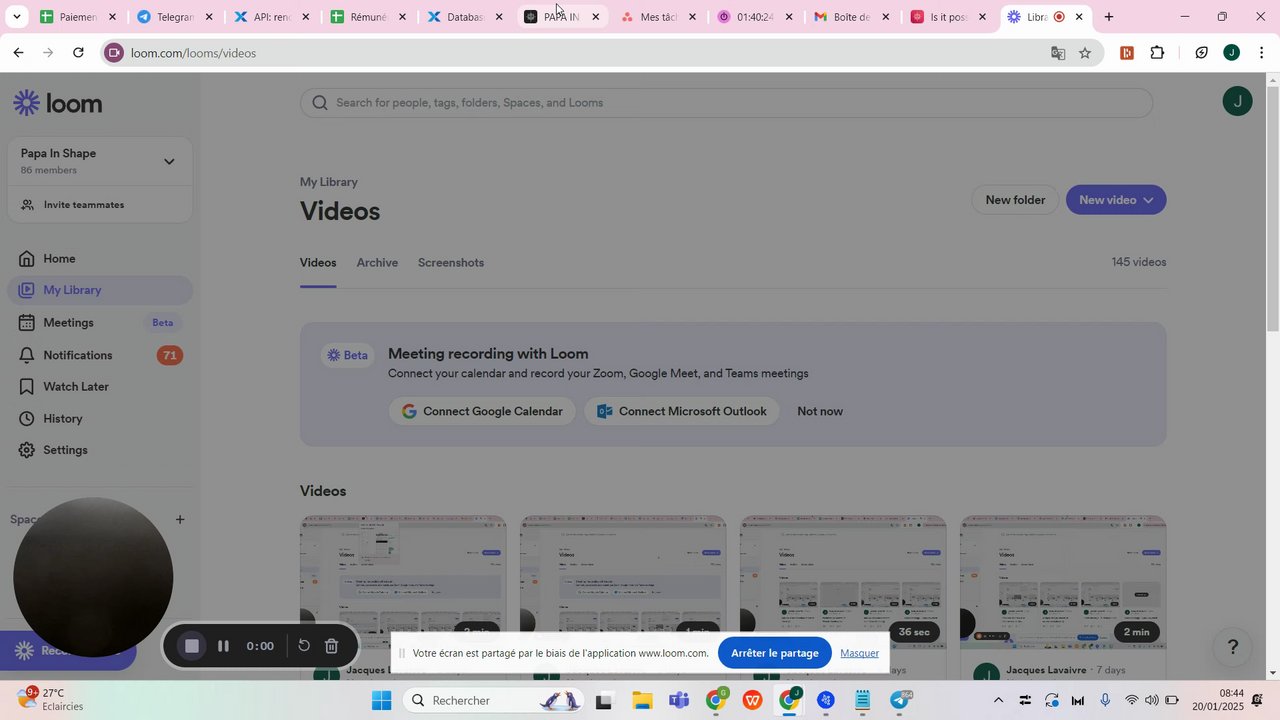Viewport: 1280px width, 720px height.
Task: Open a new browser tab
Action: pyautogui.click(x=1108, y=17)
